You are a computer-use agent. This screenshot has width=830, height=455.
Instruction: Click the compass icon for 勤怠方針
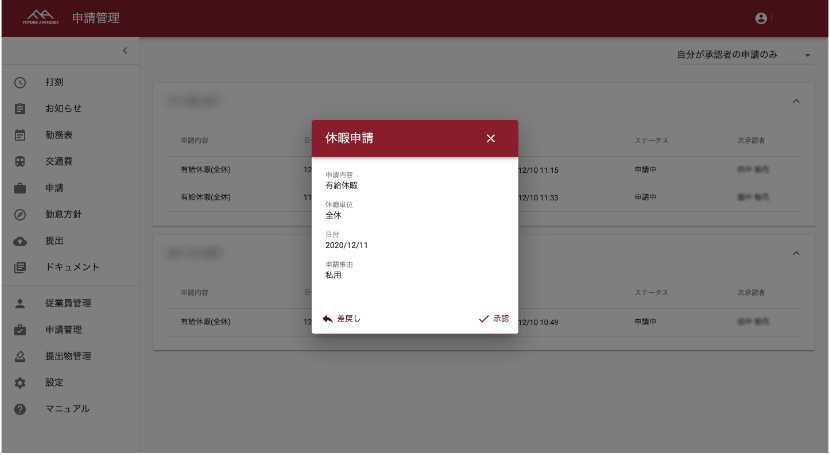coord(20,215)
